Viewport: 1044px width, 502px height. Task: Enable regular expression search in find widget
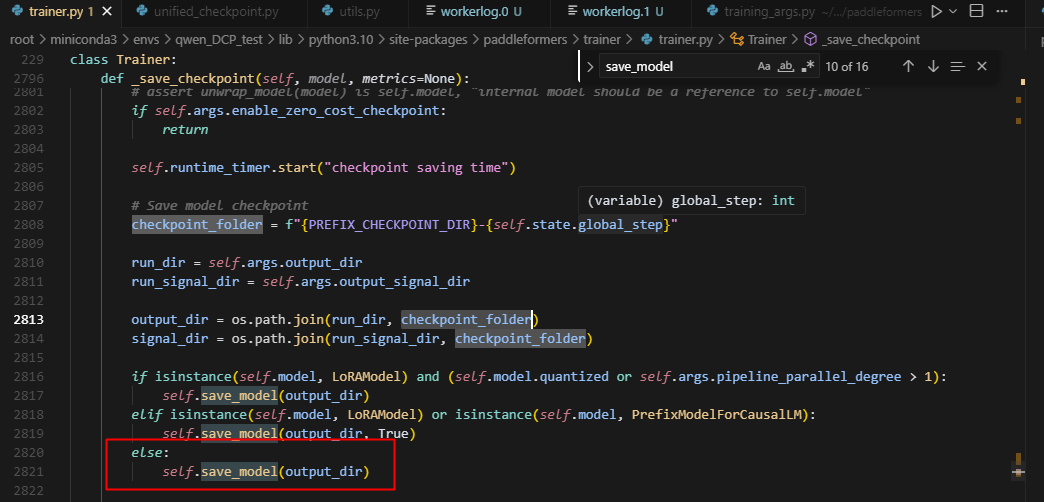[807, 66]
